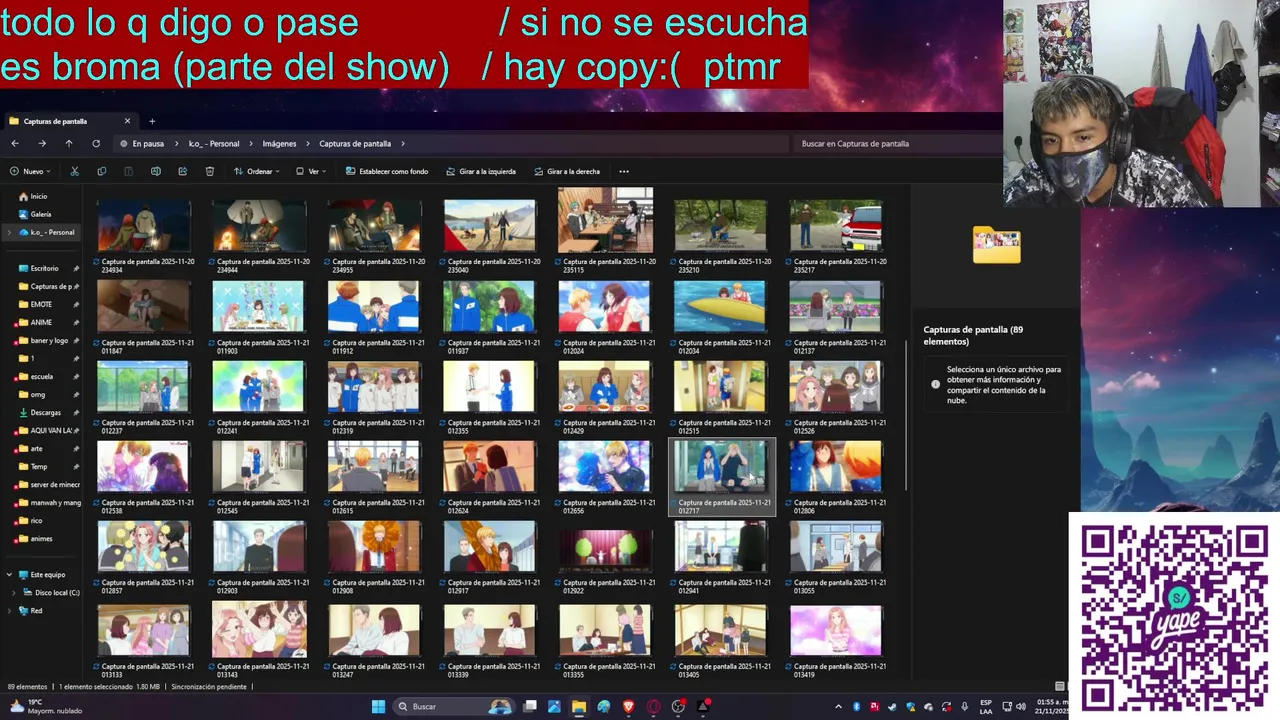
Task: Select screenshot thumbnail 2025-11-21 012922
Action: click(x=605, y=557)
